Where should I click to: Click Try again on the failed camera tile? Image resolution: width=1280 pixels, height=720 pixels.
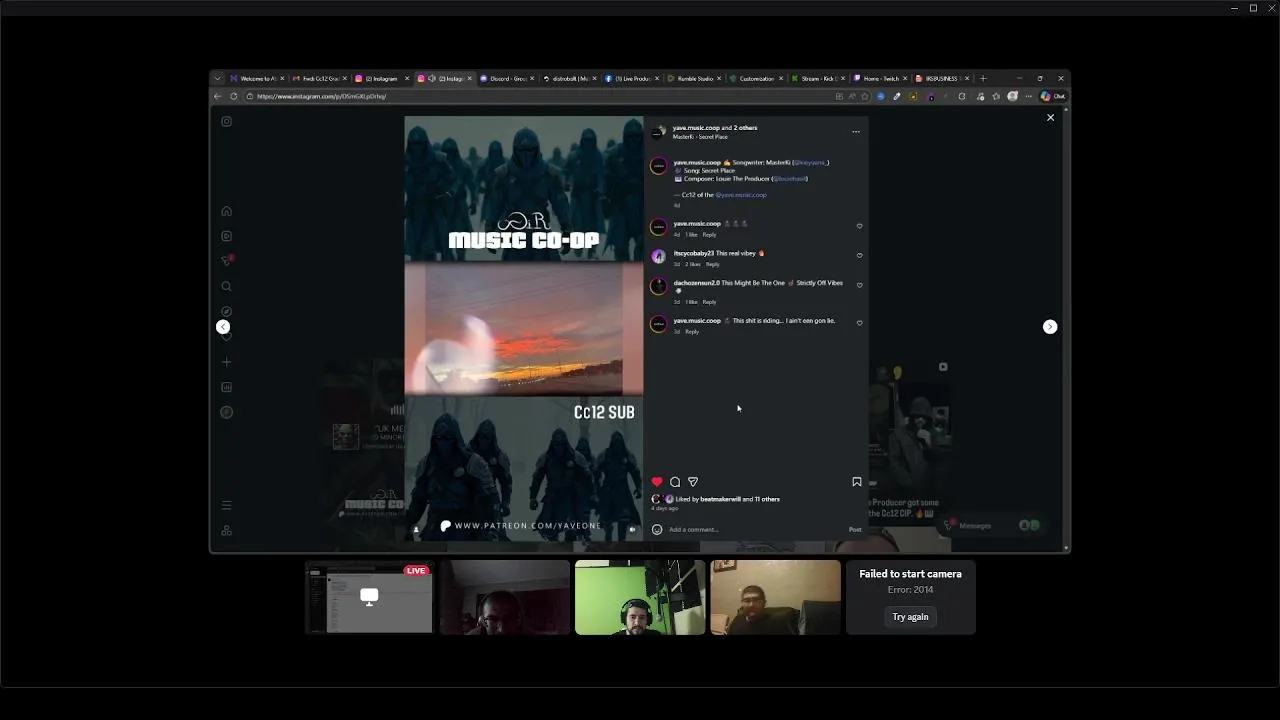[x=910, y=617]
